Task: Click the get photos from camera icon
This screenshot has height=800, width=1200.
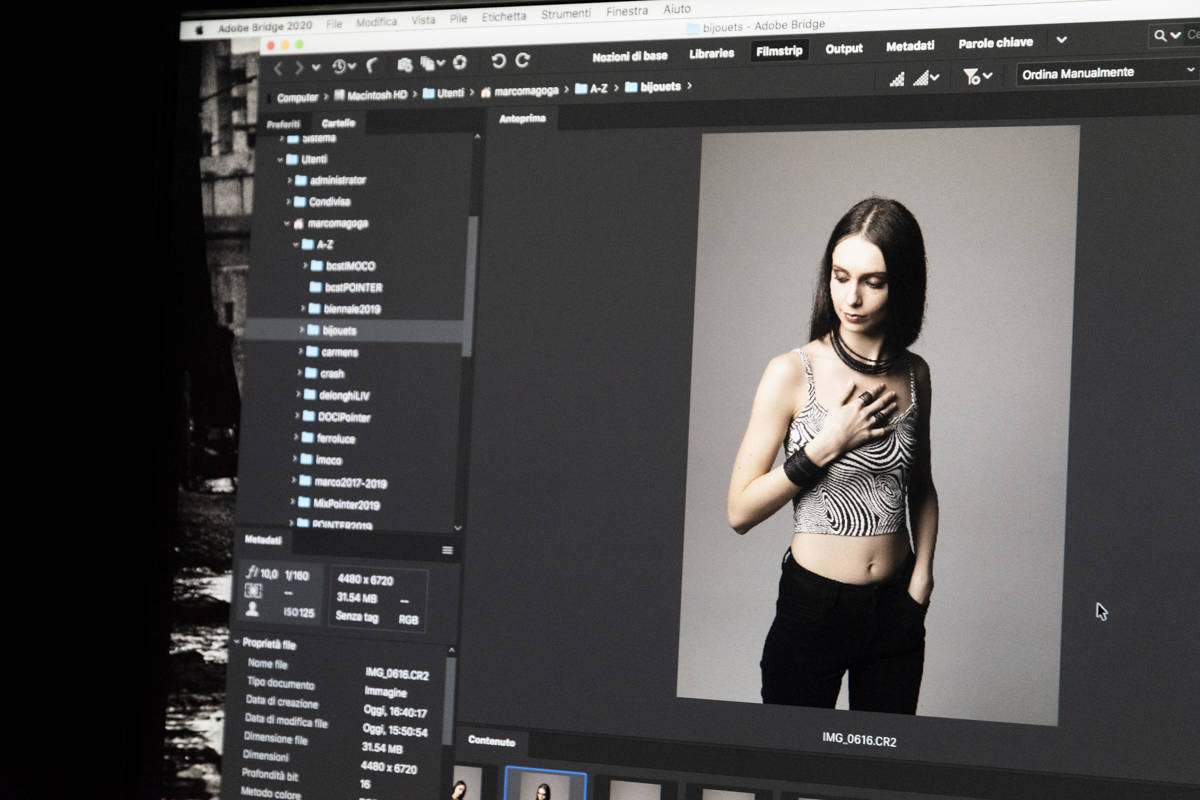Action: point(405,64)
